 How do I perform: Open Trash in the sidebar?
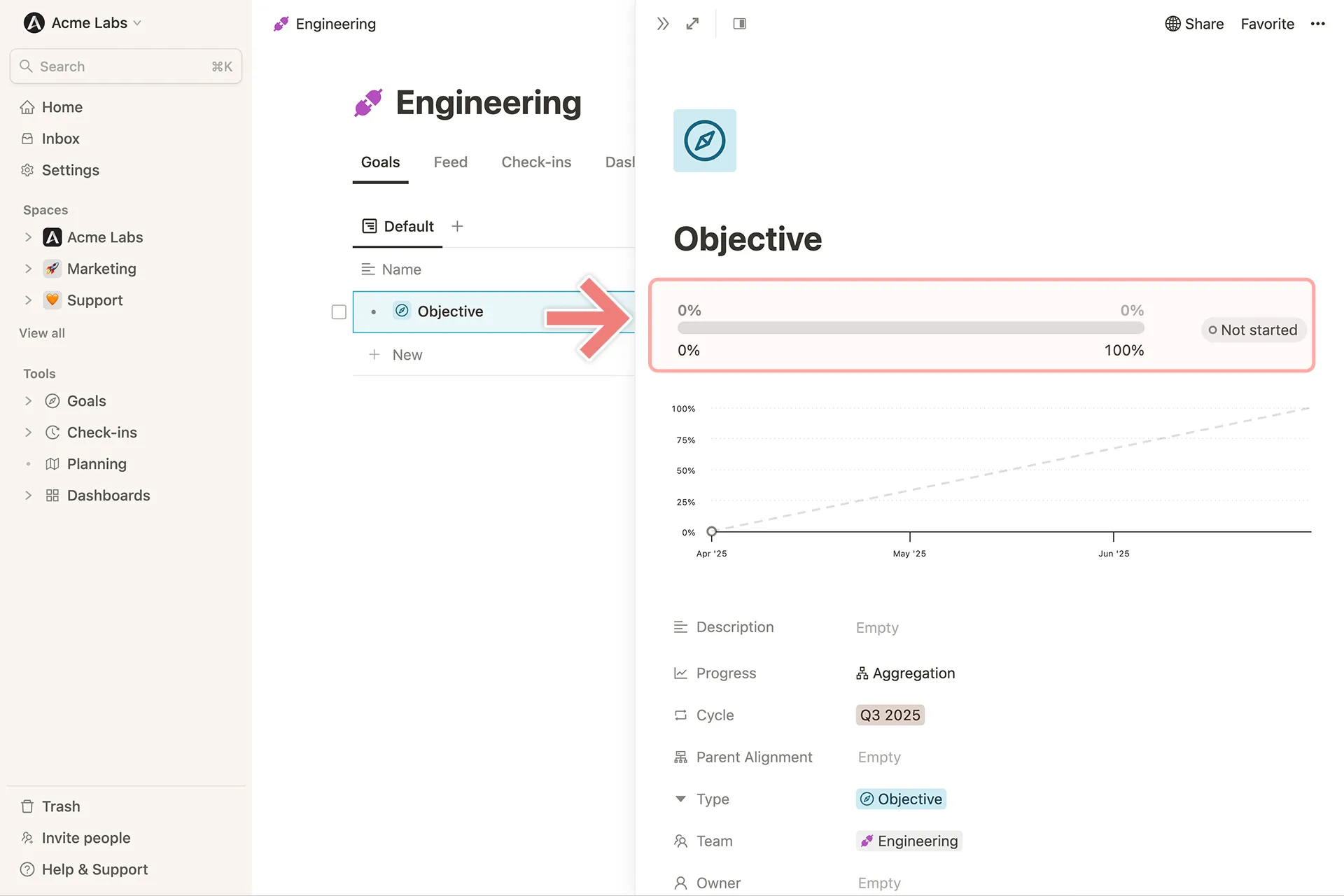click(60, 806)
